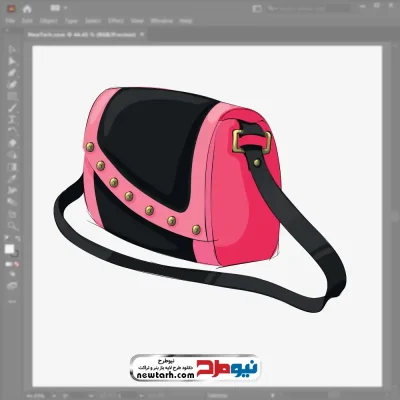
Task: Select the Pen tool
Action: tap(12, 73)
